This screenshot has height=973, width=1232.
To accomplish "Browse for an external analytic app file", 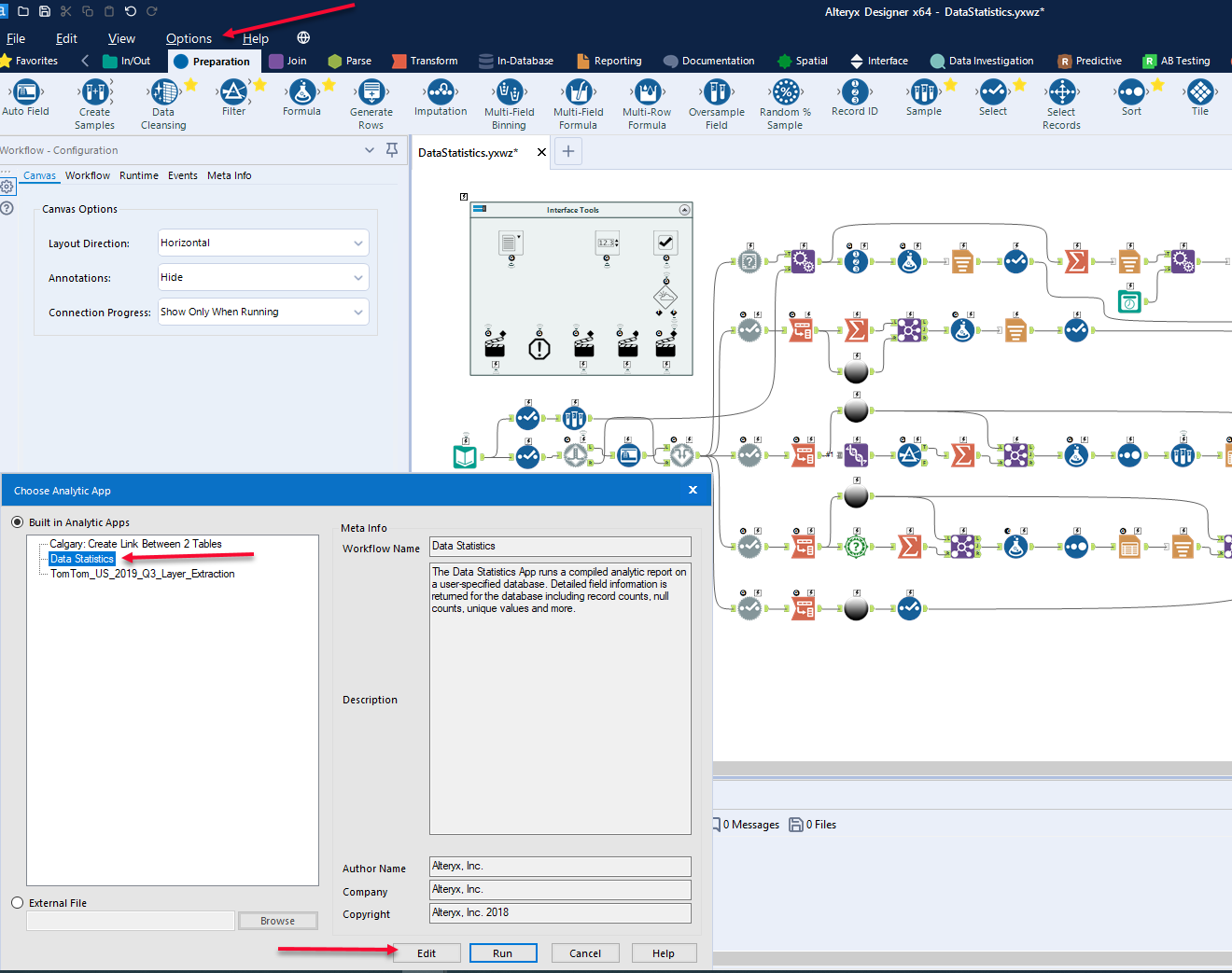I will (x=277, y=921).
